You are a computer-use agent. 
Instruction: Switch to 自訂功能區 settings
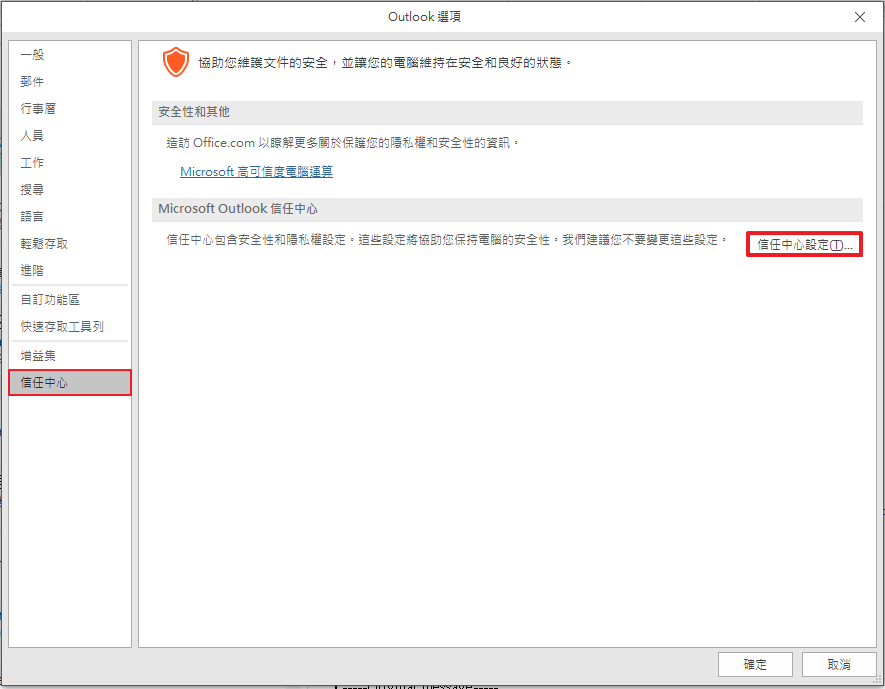[44, 298]
